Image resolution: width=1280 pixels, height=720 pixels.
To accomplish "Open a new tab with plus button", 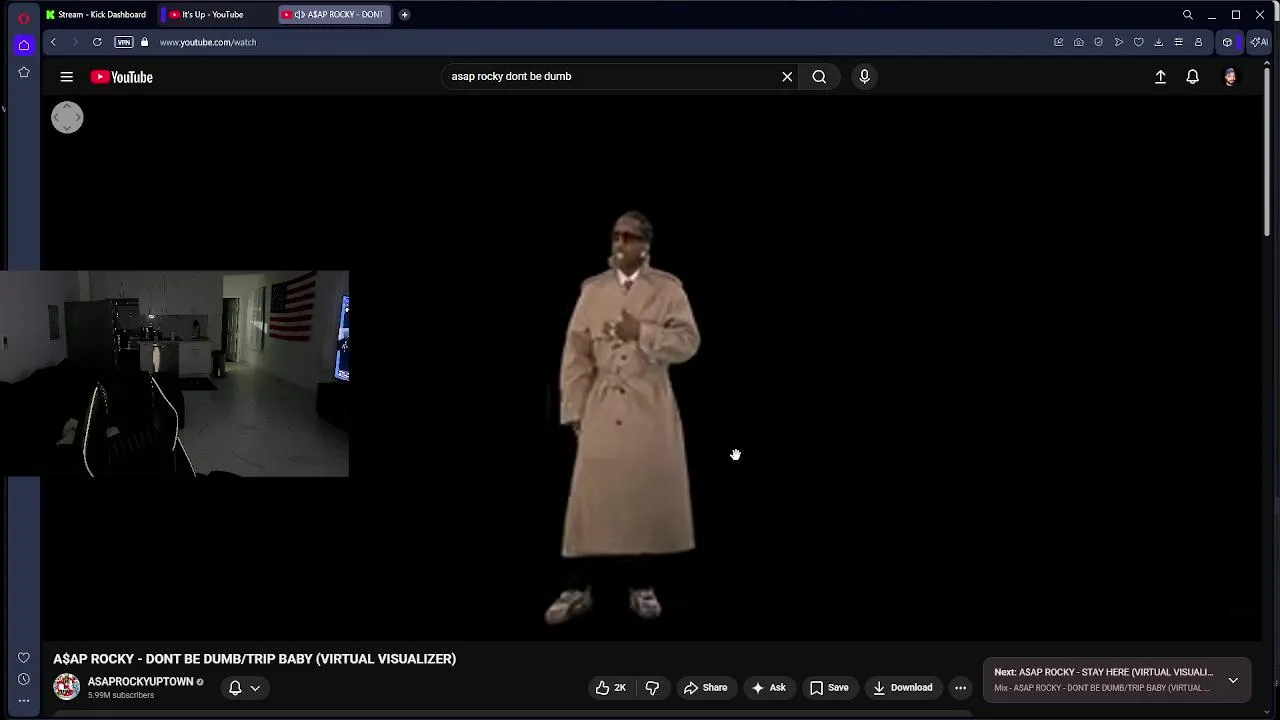I will point(404,14).
